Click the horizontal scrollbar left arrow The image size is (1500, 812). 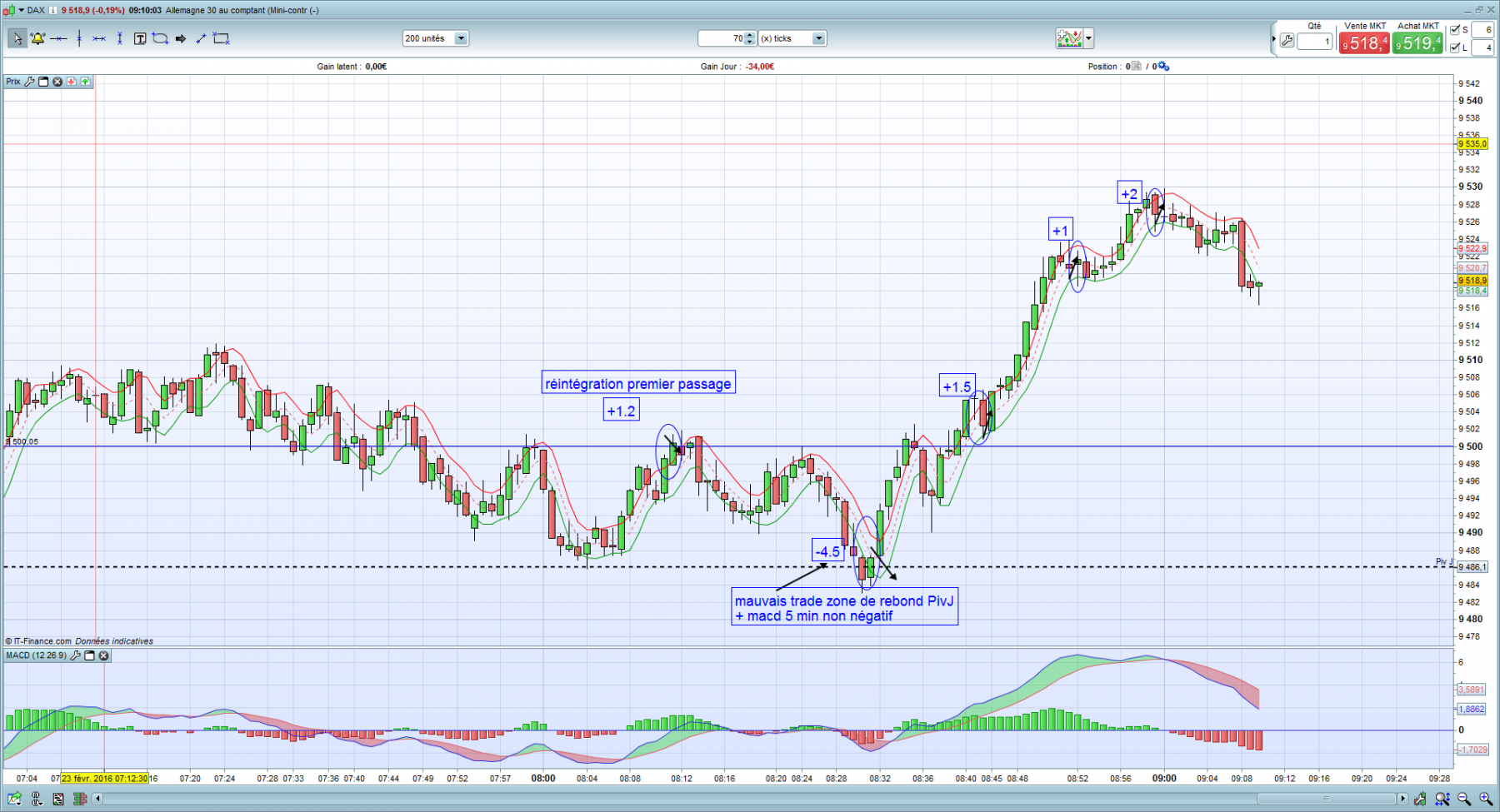(97, 799)
